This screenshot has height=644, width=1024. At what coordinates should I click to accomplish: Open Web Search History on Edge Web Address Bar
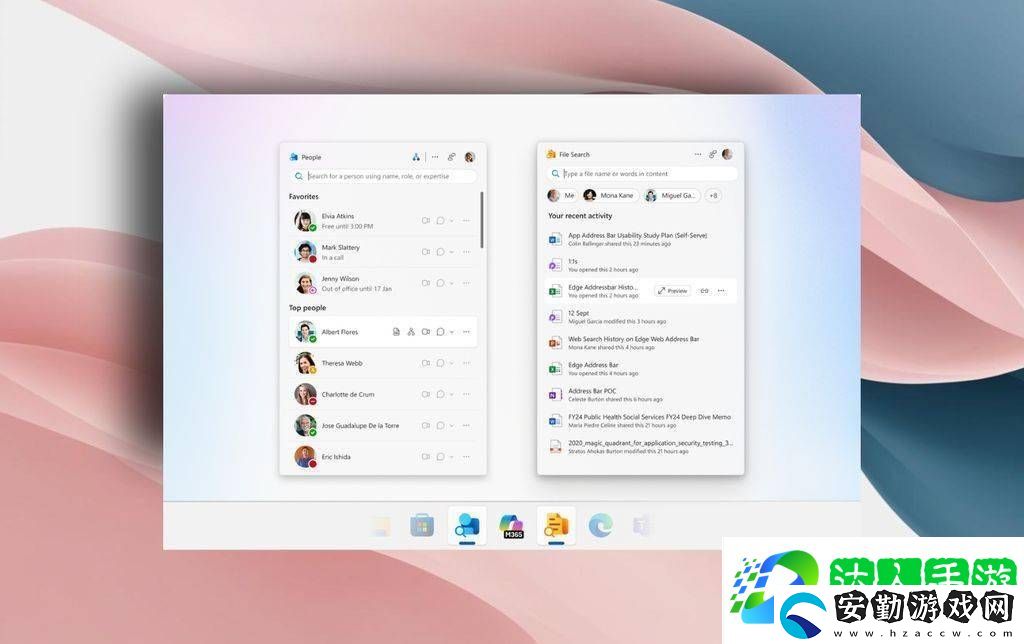(x=641, y=343)
